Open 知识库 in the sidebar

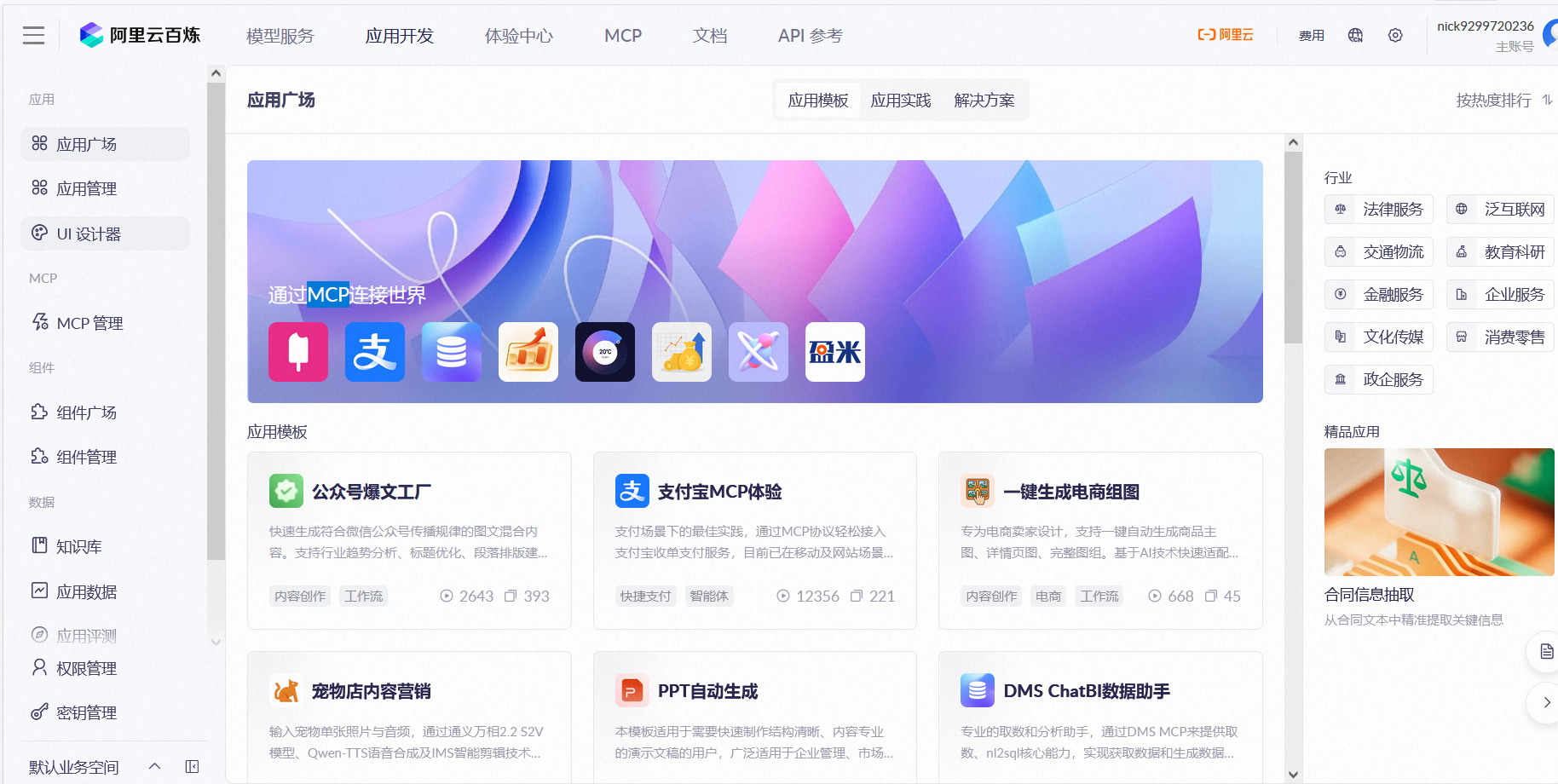[105, 546]
